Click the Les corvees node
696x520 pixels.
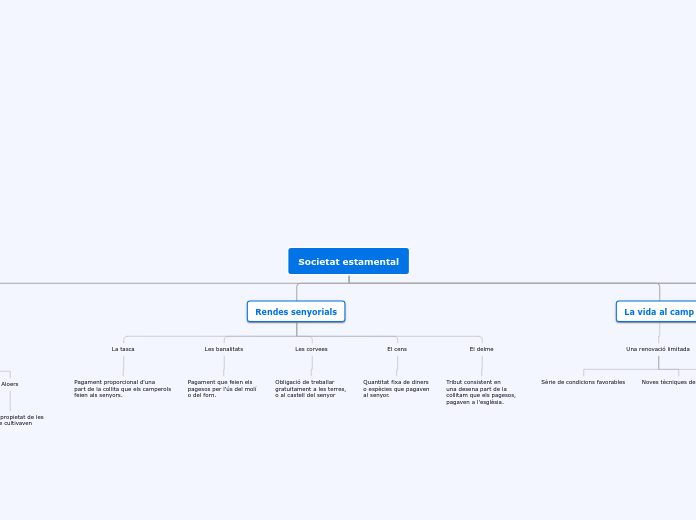[311, 349]
